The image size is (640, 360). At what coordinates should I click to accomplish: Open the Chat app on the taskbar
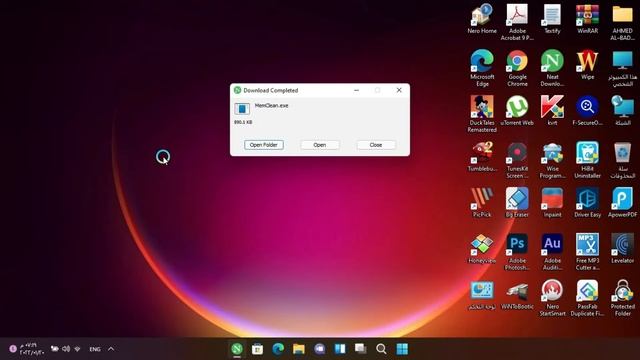(320, 349)
